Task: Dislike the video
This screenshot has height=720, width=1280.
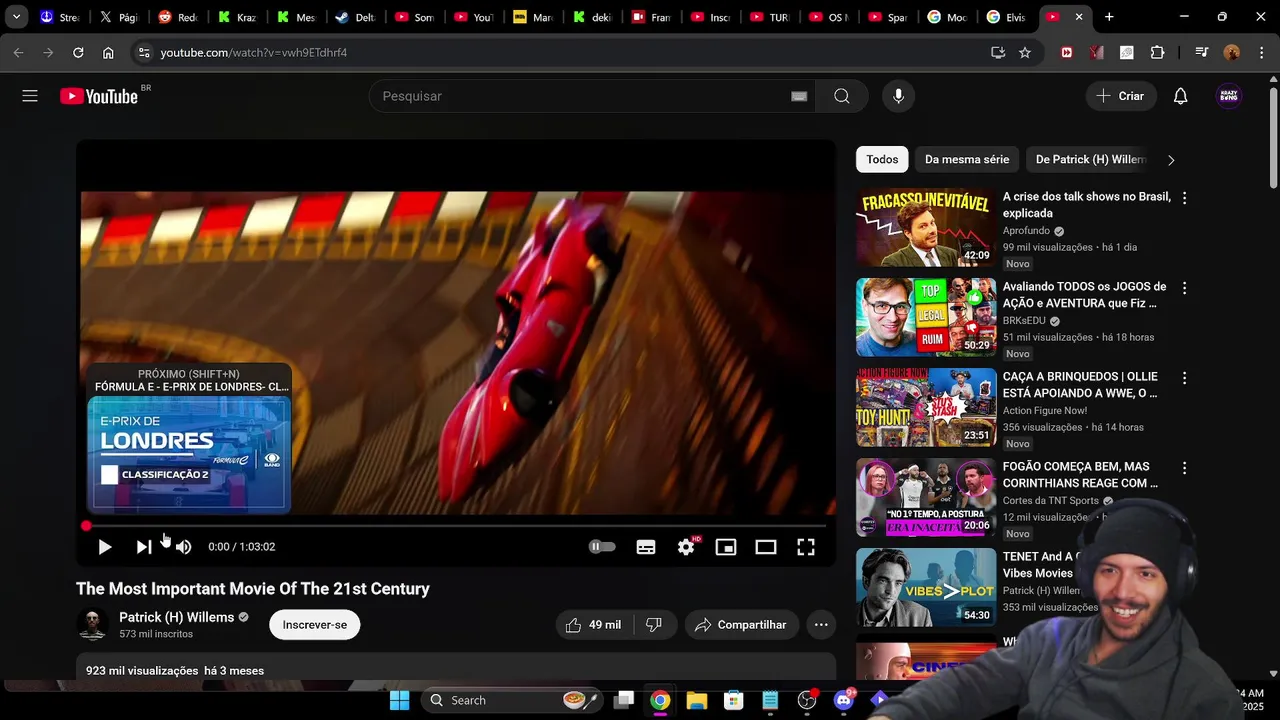Action: pyautogui.click(x=654, y=625)
